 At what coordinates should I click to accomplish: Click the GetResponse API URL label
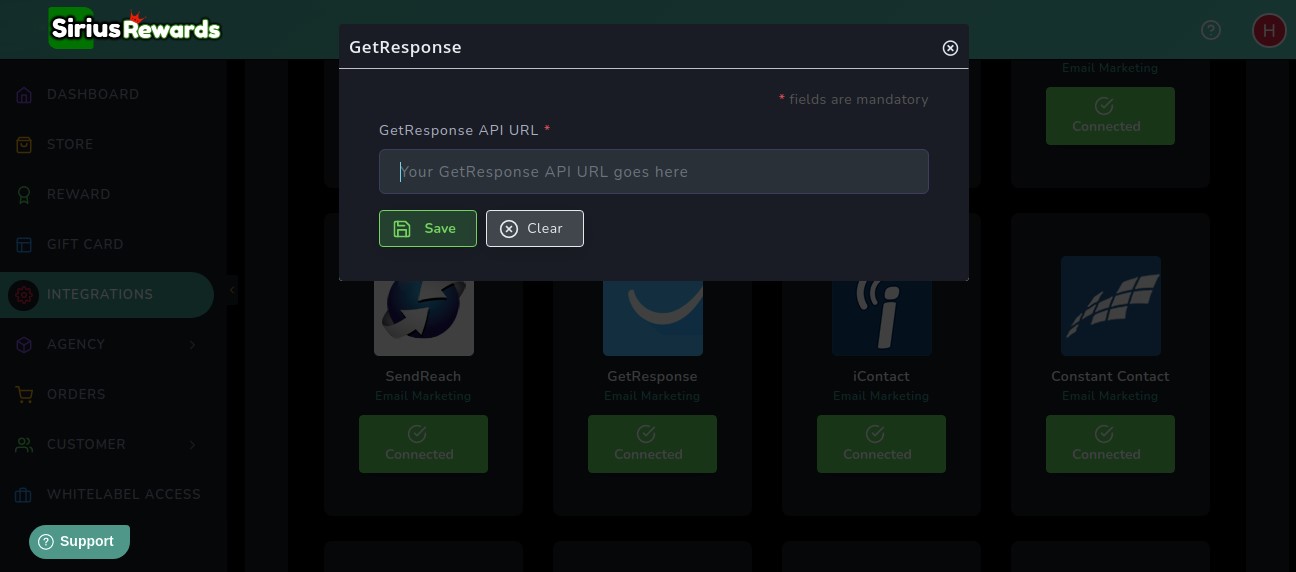[x=464, y=131]
